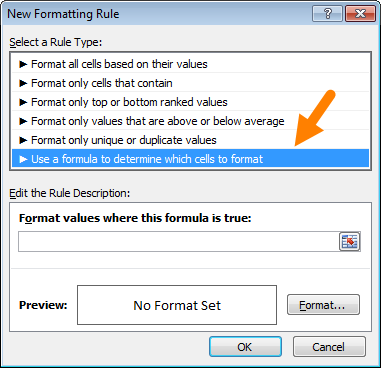Screen dimensions: 381x368
Task: Click arrow beside Format all cells based on values
Action: click(x=23, y=64)
